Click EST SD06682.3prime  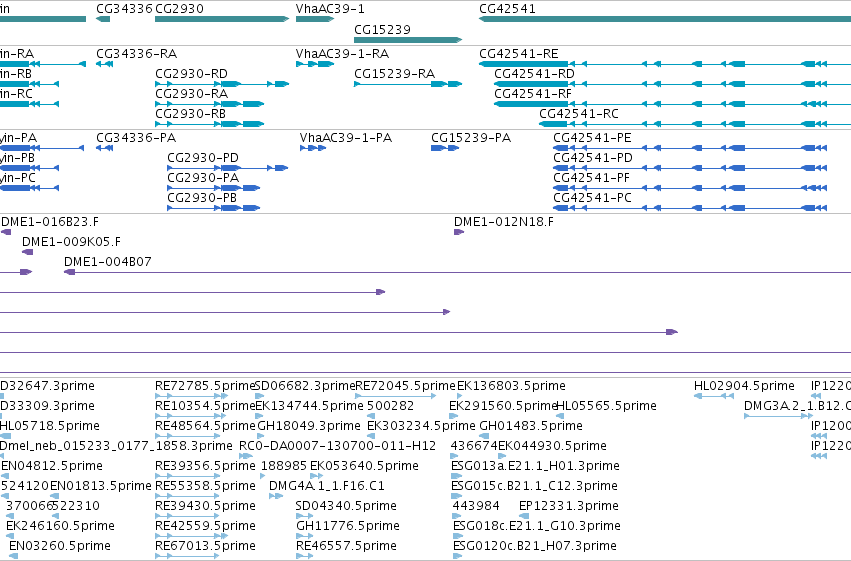304,386
